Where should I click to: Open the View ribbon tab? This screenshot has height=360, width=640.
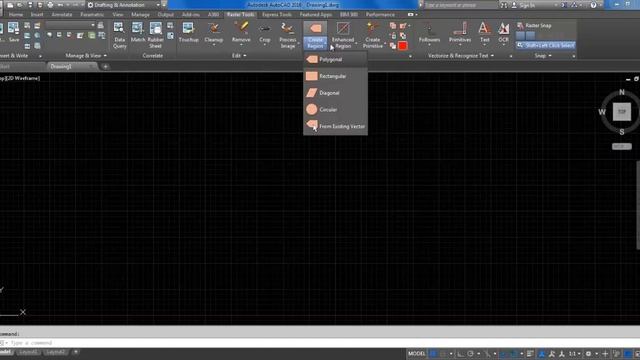118,14
